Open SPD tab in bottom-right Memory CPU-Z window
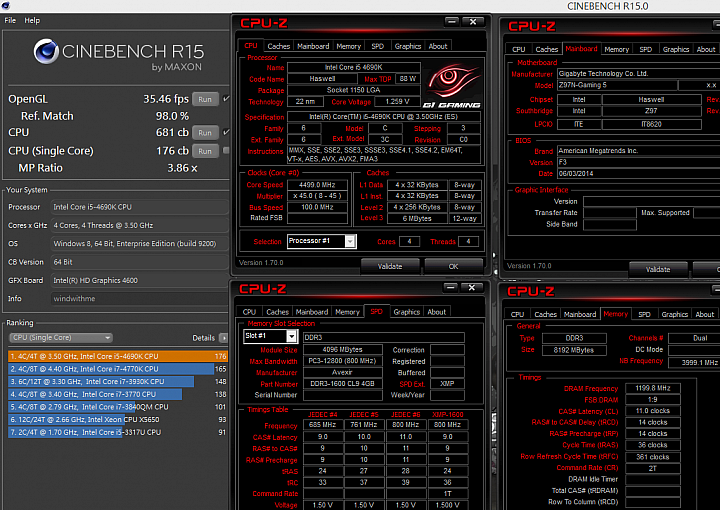 point(644,314)
